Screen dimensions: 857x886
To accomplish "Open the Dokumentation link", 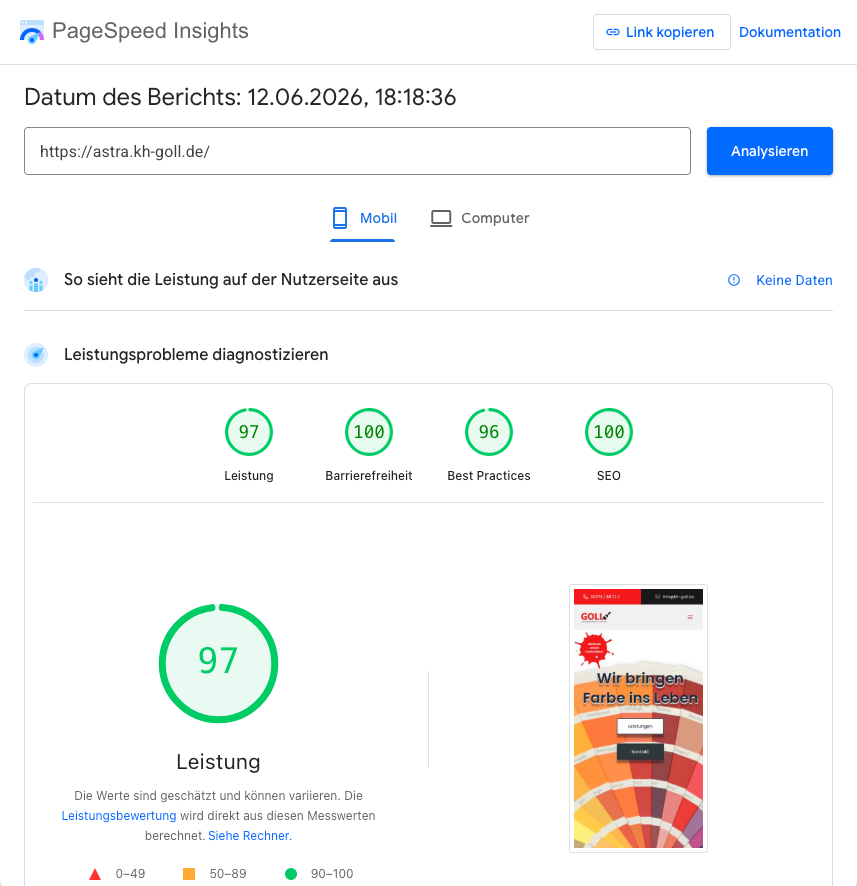I will (789, 32).
